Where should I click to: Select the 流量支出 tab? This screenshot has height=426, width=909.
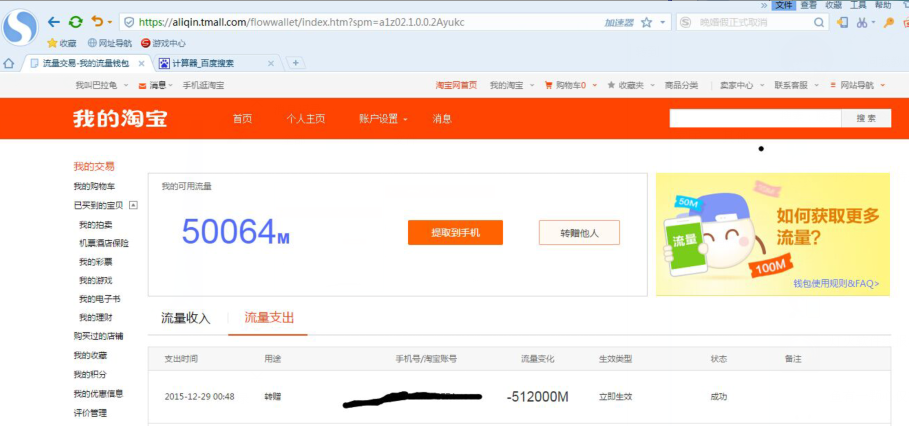[269, 318]
